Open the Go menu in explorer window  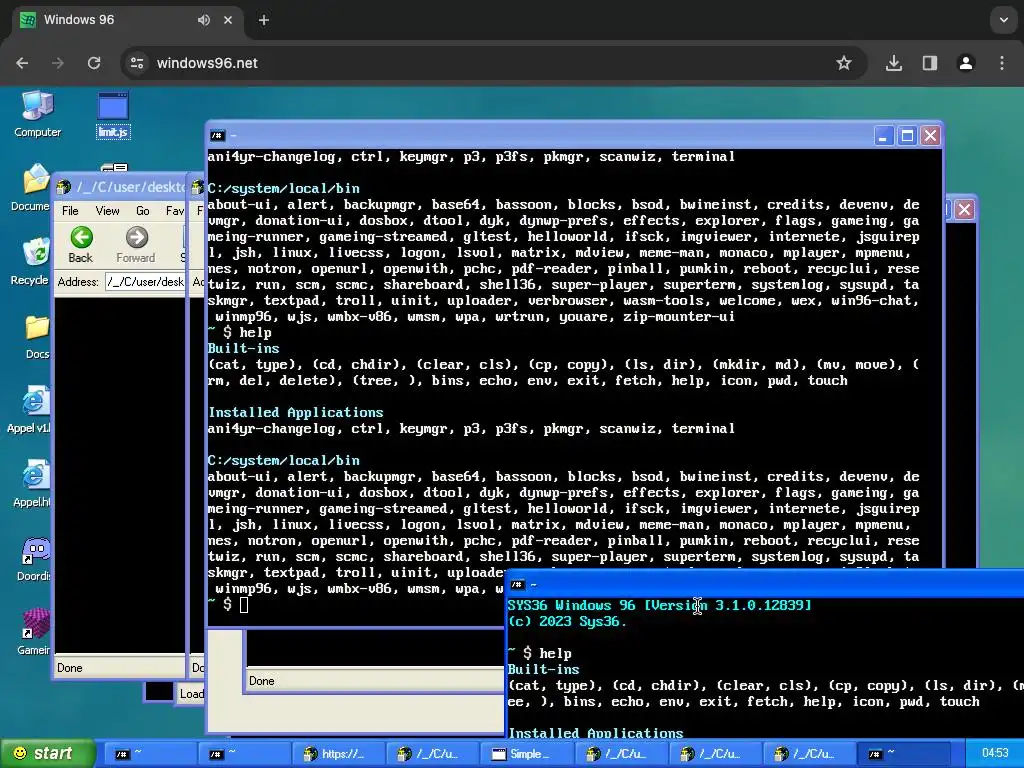[x=142, y=210]
